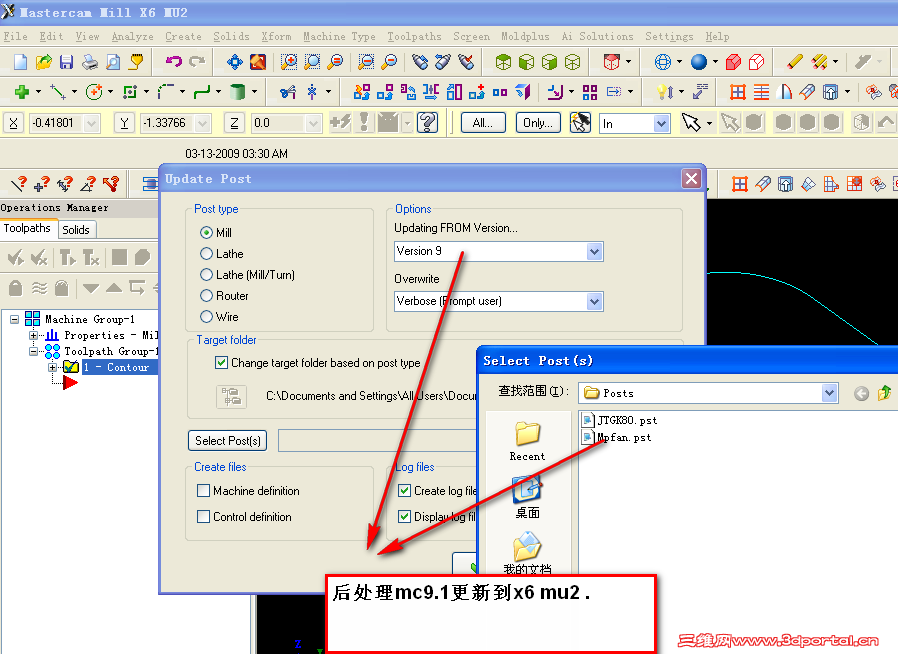
Task: Select the Lathe post type
Action: (x=206, y=254)
